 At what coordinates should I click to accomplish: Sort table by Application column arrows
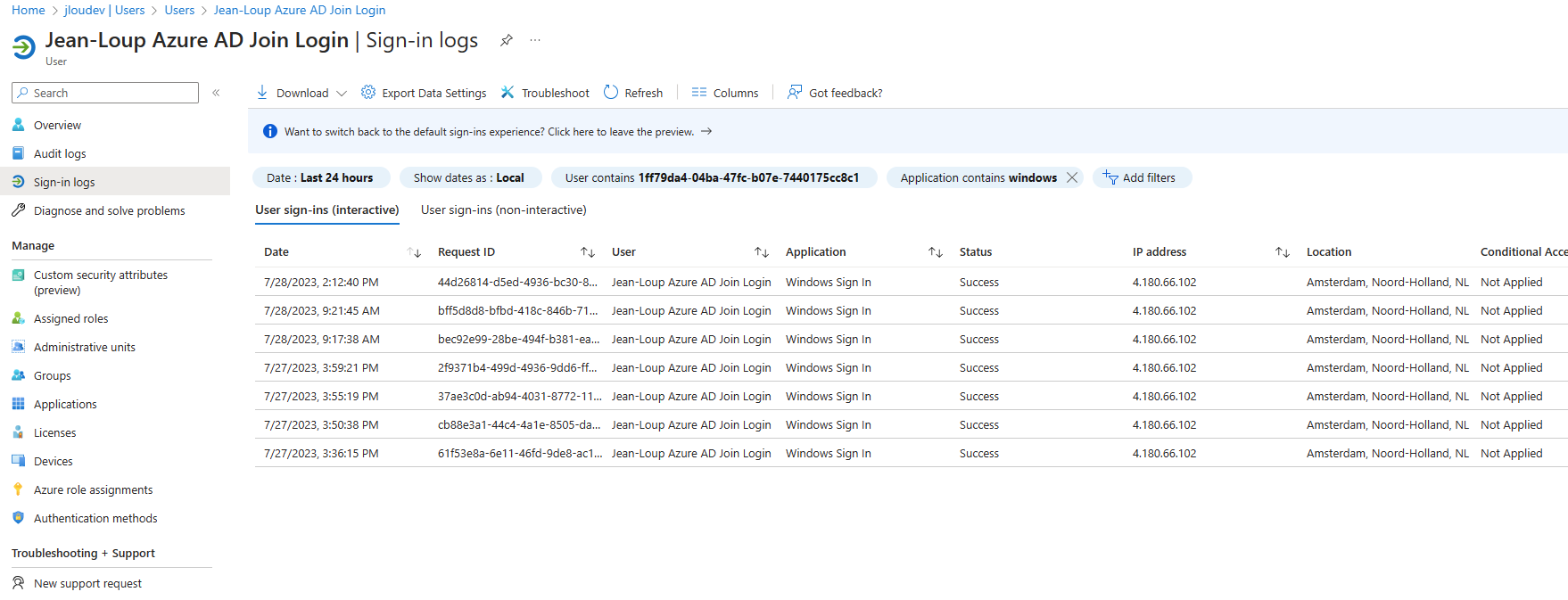point(936,252)
